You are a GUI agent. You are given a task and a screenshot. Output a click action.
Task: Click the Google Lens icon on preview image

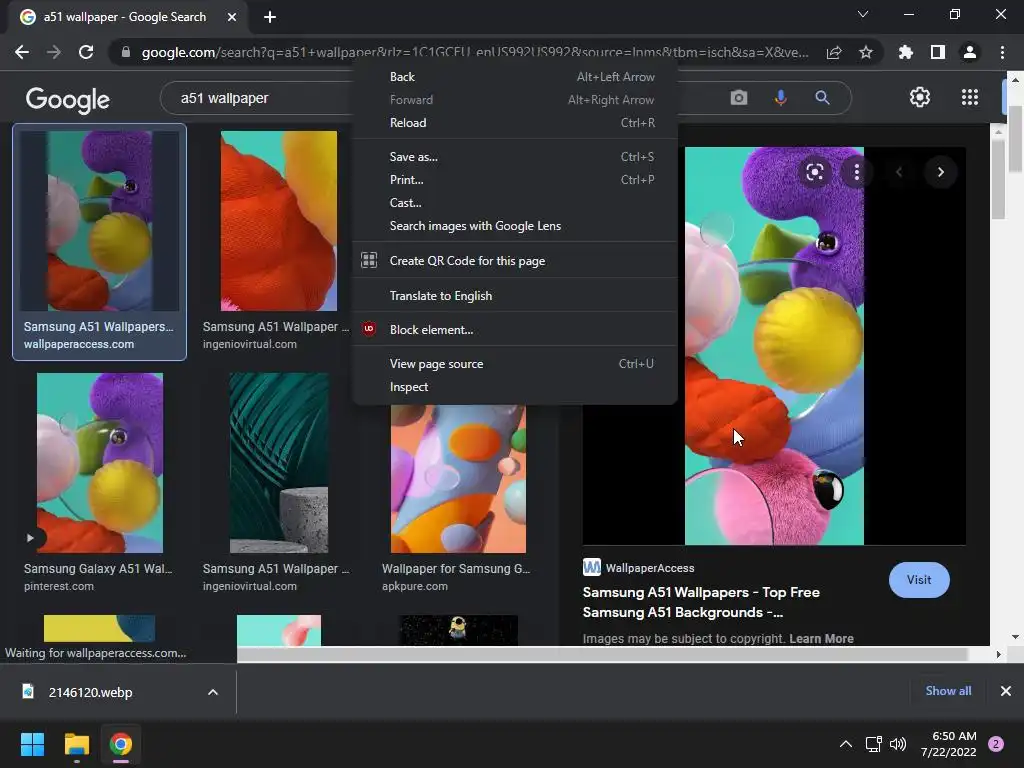pos(814,172)
